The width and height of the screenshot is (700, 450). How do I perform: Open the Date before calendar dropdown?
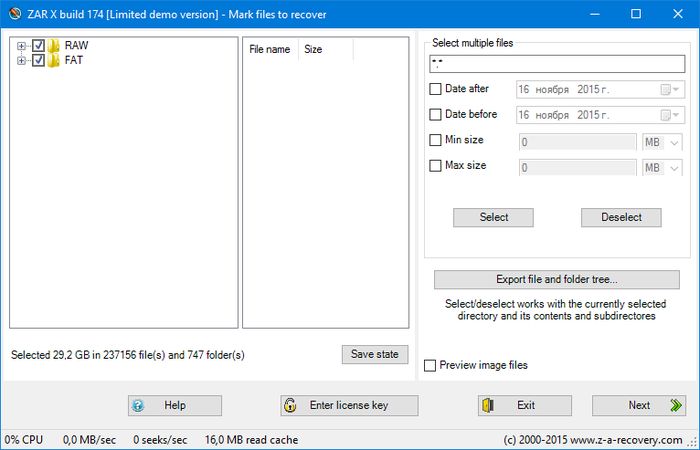coord(666,115)
